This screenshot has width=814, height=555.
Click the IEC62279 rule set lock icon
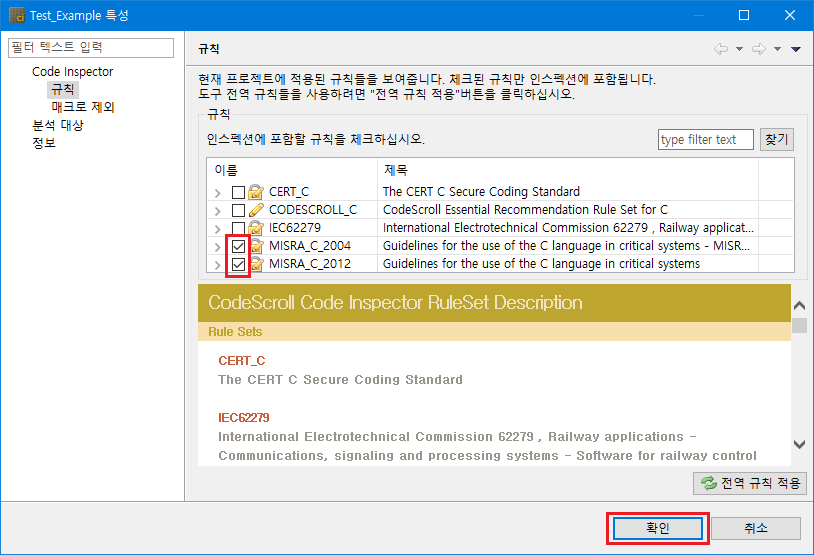(x=255, y=228)
